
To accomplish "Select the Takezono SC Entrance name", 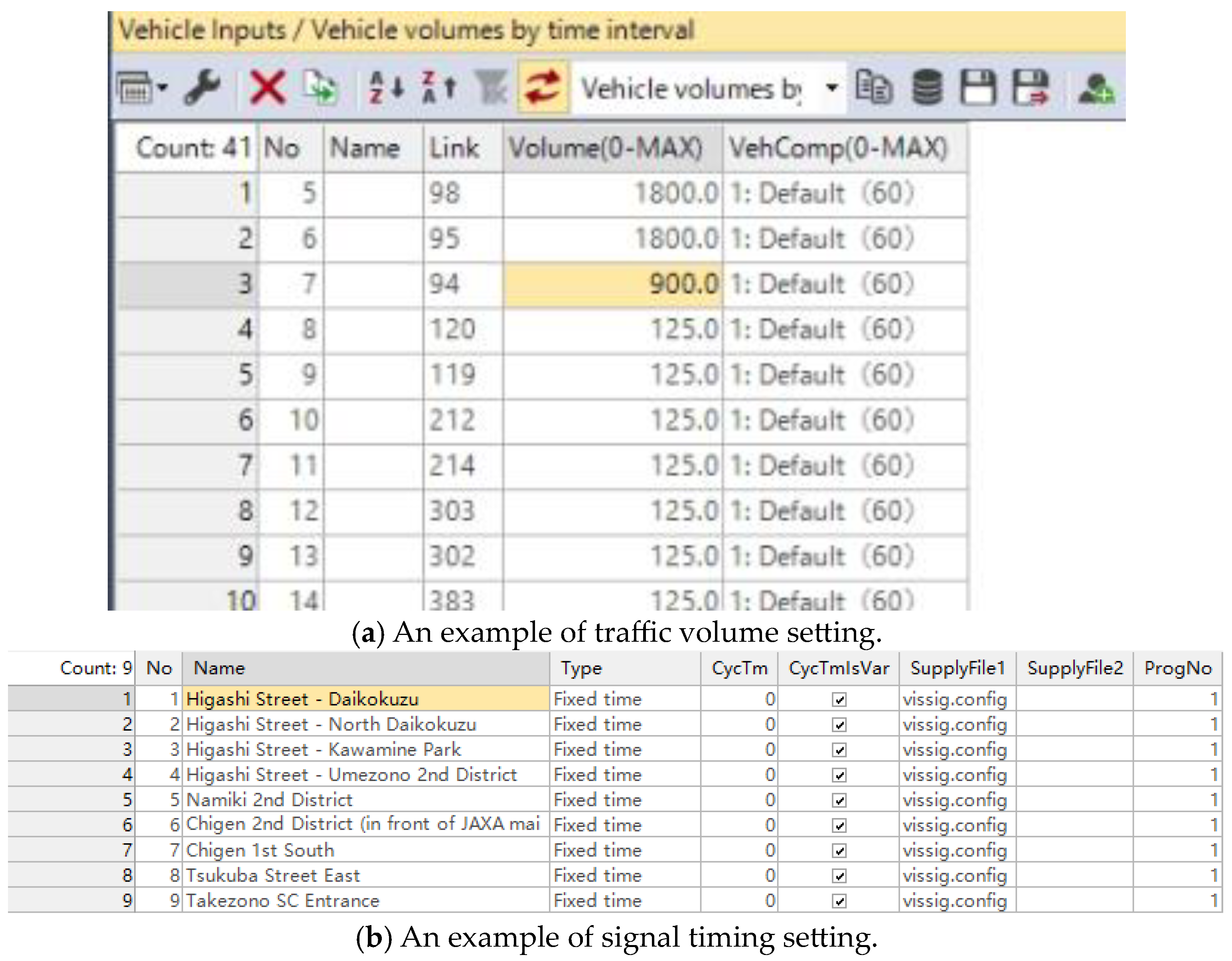I will click(365, 901).
